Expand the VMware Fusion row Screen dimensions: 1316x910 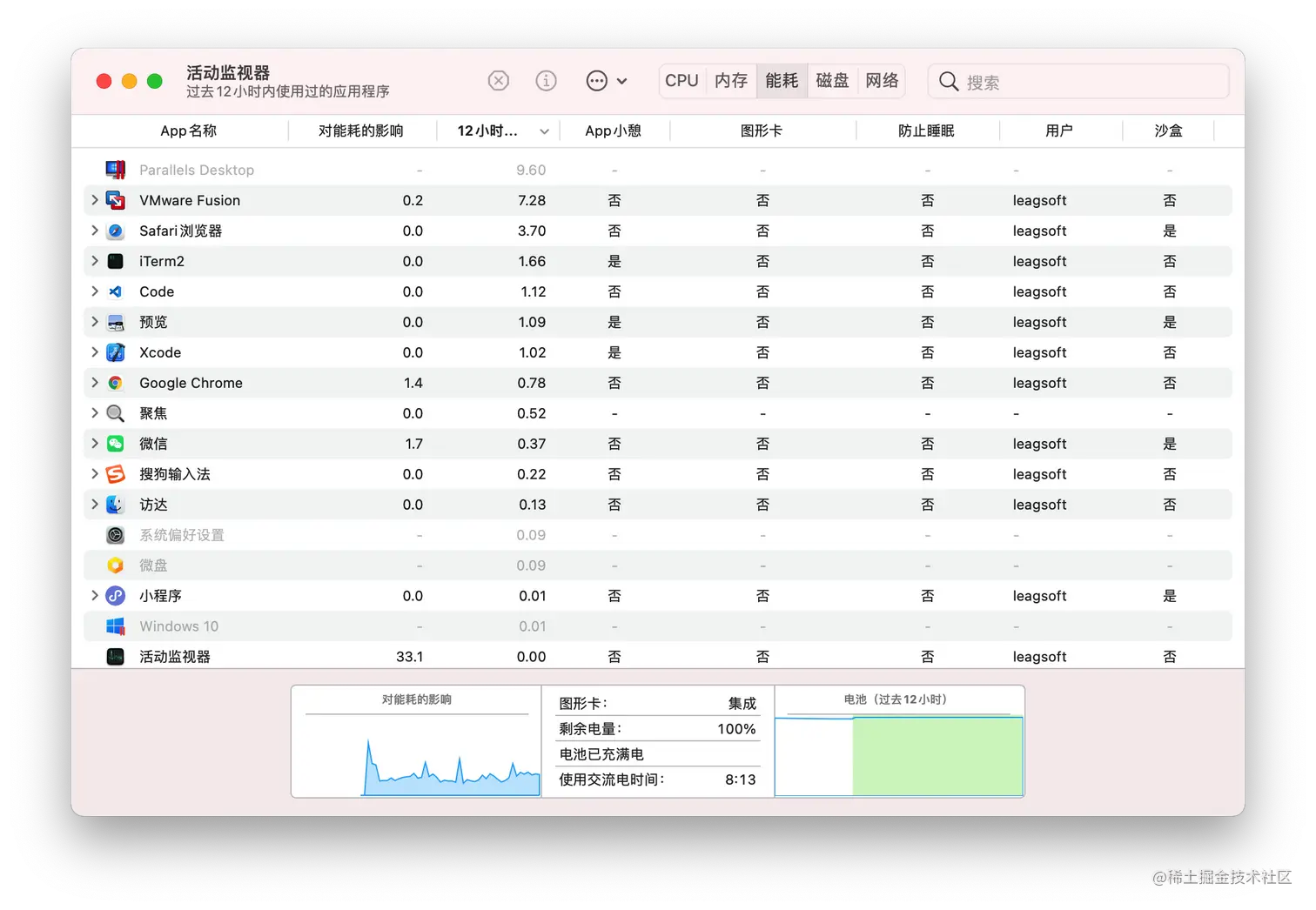[94, 200]
